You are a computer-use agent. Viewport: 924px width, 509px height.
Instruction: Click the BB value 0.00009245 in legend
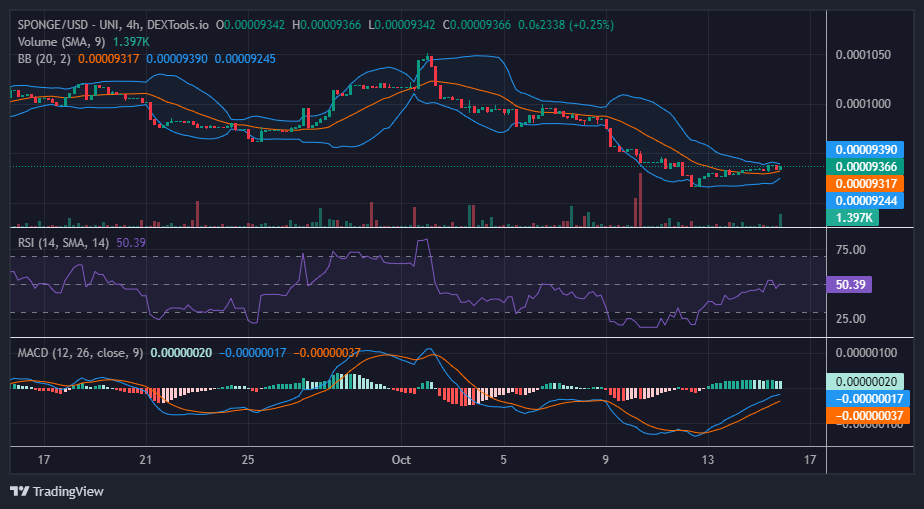click(245, 59)
